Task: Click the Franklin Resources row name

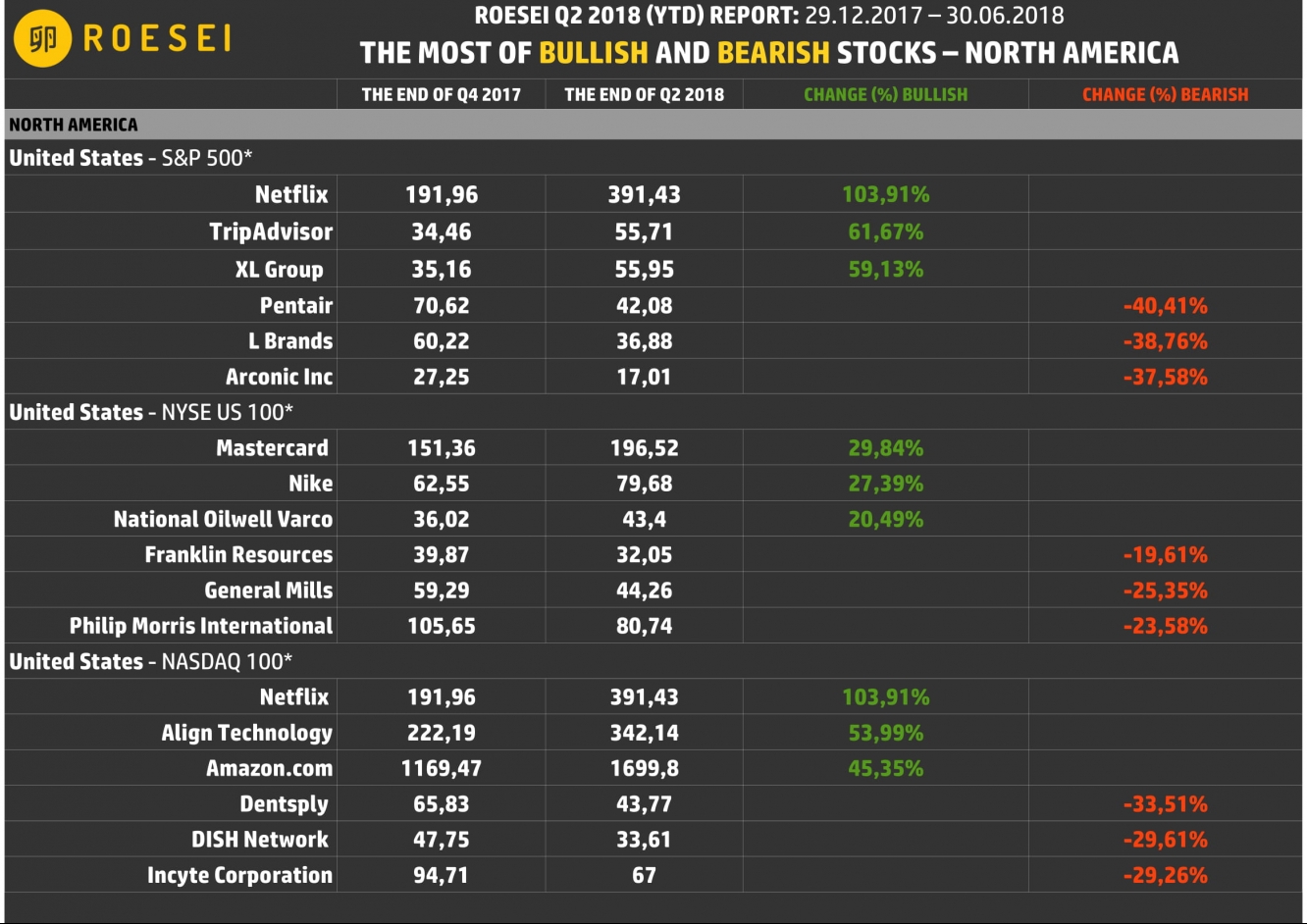Action: click(239, 554)
